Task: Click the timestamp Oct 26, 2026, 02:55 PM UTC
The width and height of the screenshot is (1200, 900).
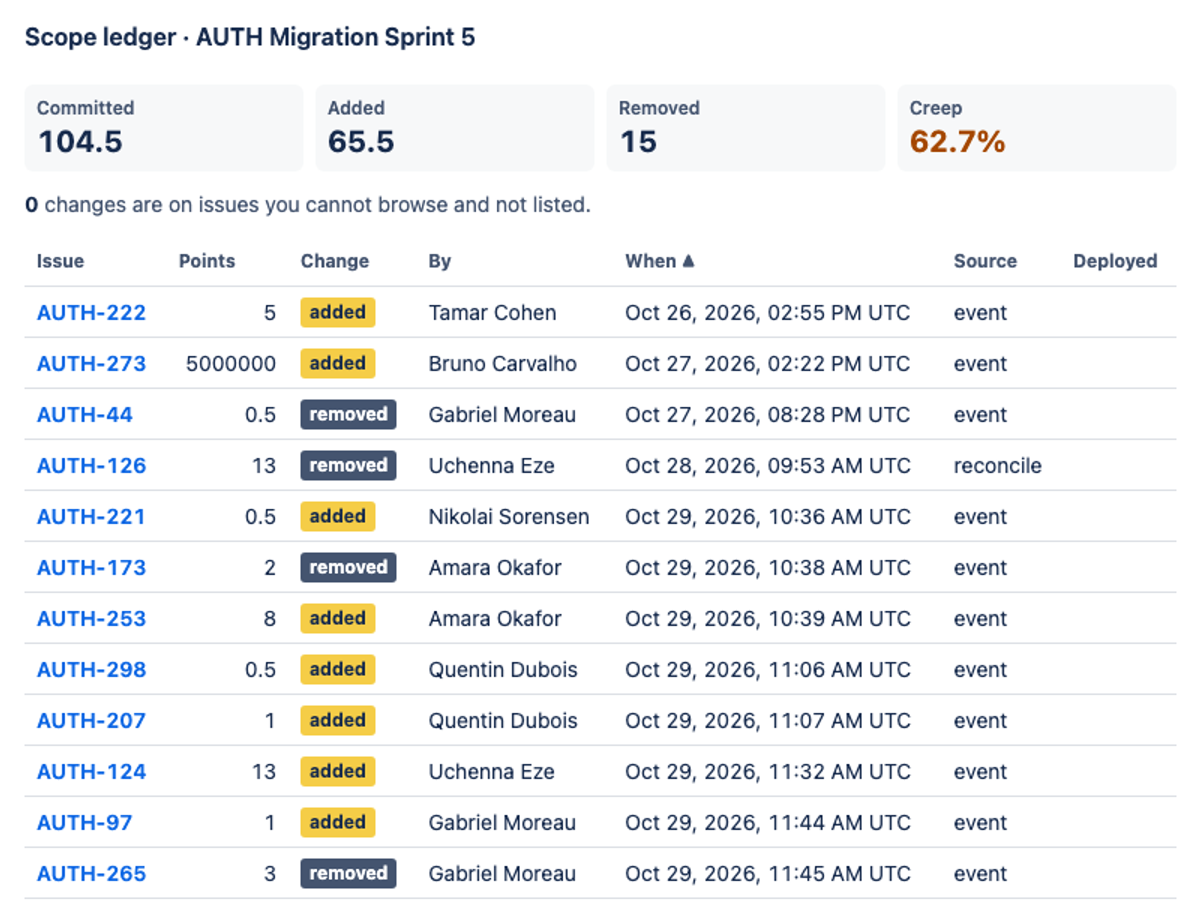Action: tap(768, 312)
